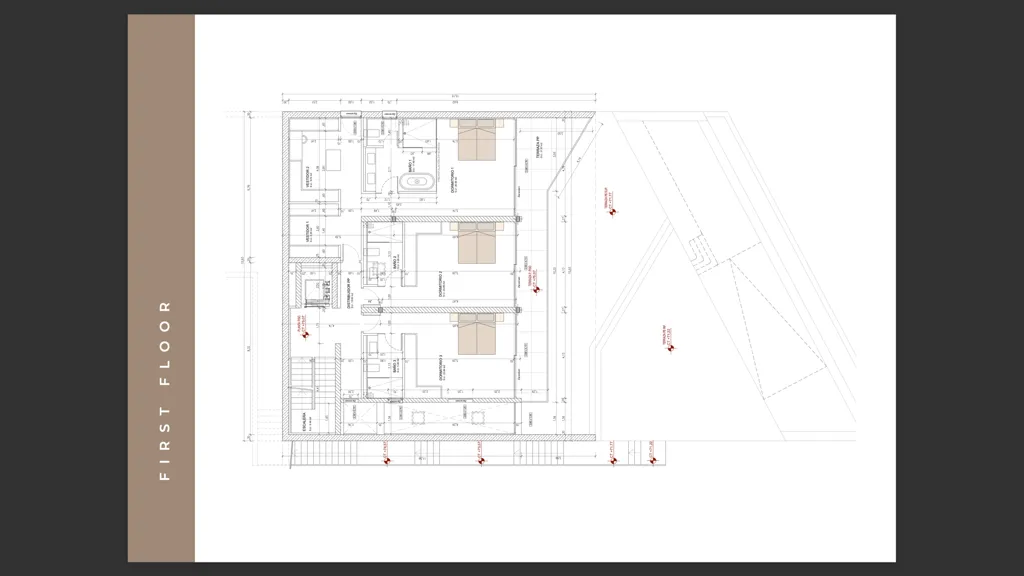The height and width of the screenshot is (576, 1024).
Task: Click the Vestidor 2 room label
Action: (308, 177)
